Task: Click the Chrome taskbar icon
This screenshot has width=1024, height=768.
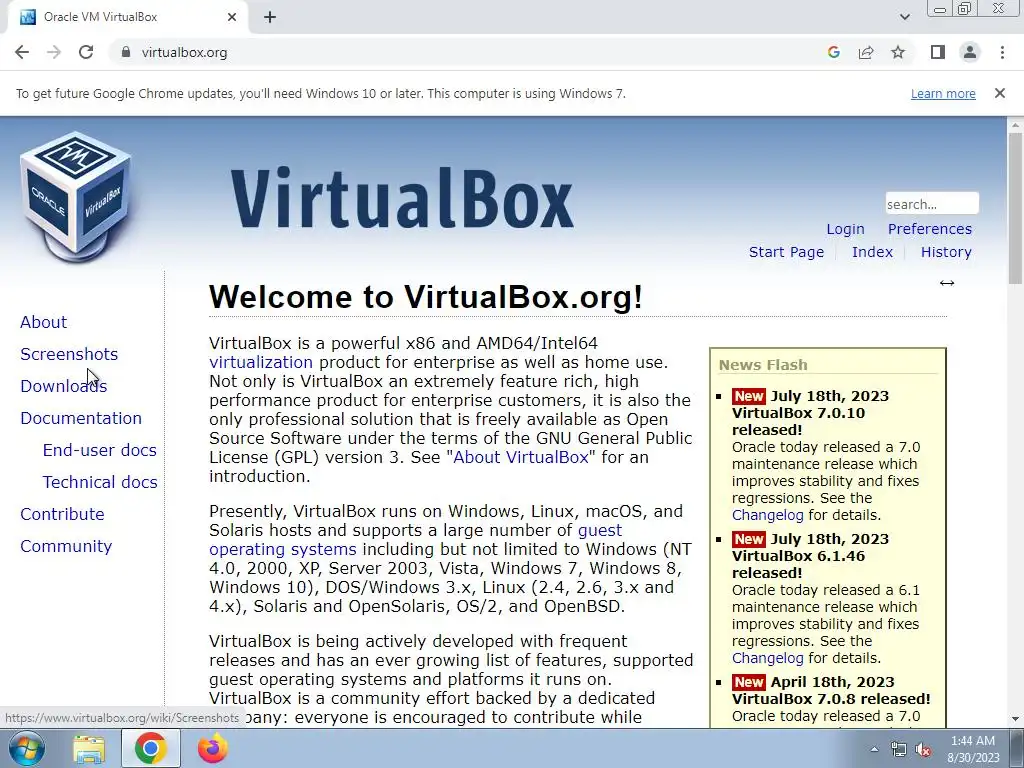Action: pyautogui.click(x=150, y=749)
